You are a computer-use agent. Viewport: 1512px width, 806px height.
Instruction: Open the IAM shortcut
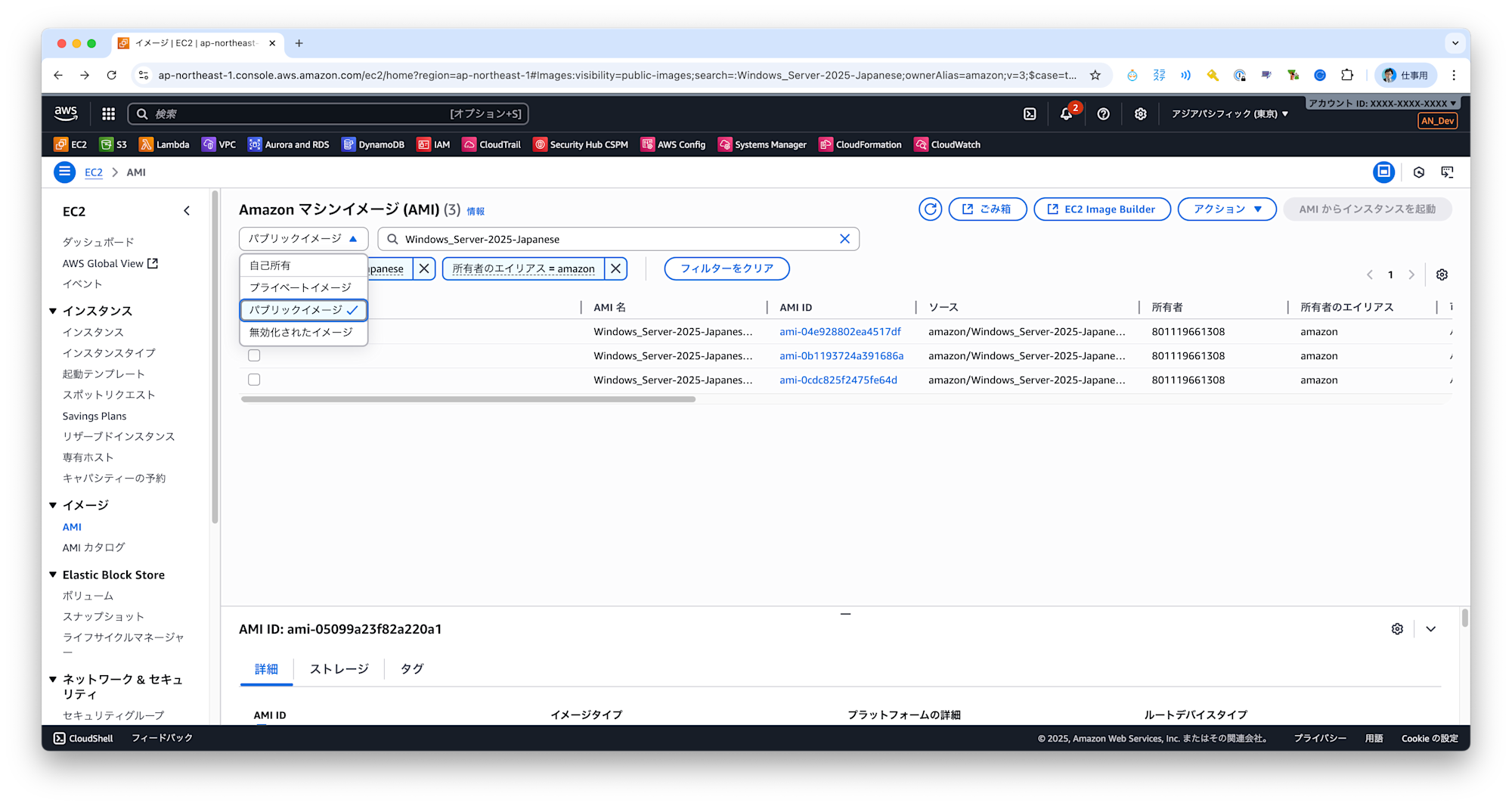(433, 144)
